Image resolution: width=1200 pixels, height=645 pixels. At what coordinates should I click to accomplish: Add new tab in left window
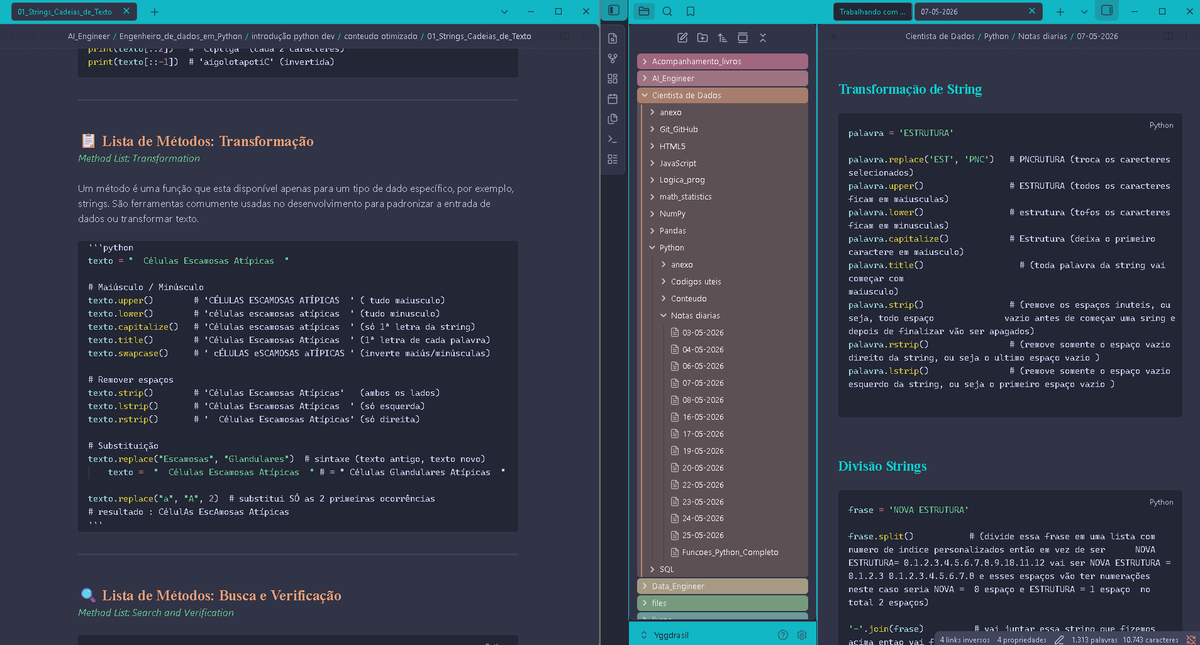coord(154,11)
